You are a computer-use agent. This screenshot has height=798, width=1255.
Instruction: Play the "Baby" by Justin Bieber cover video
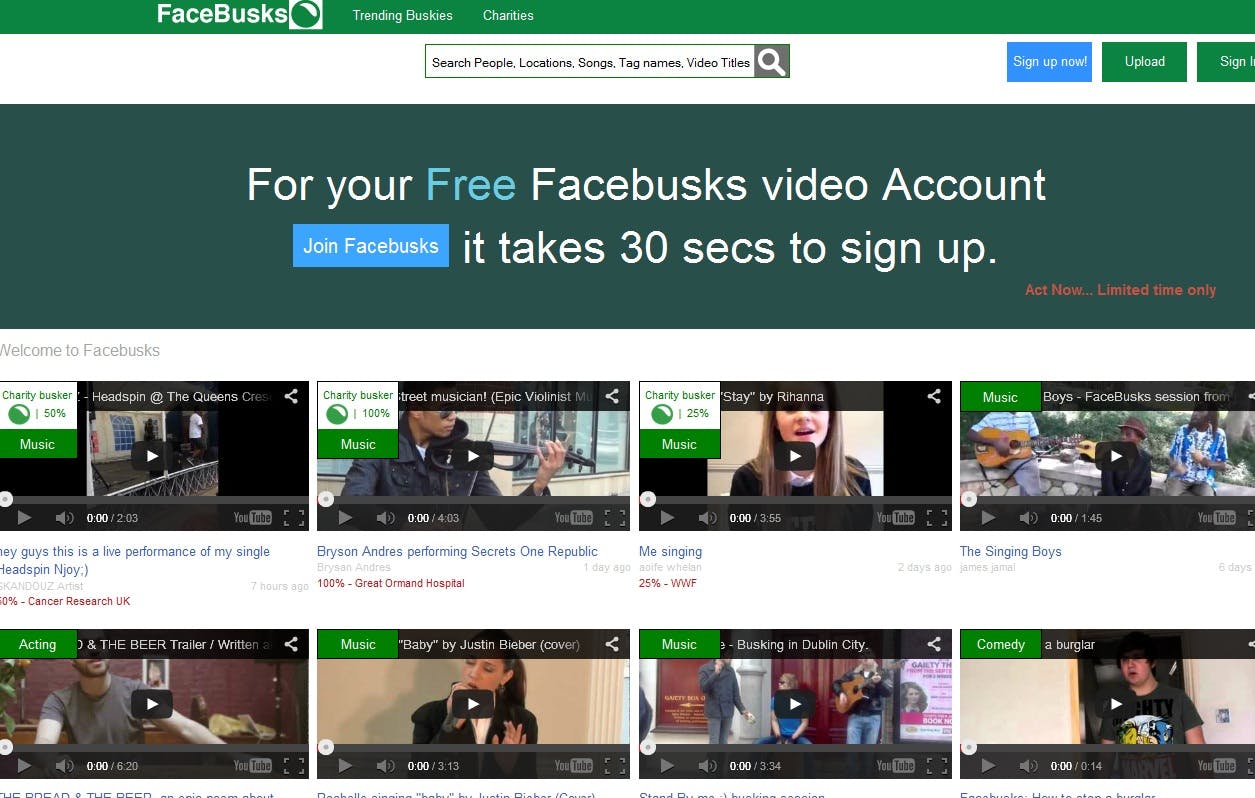(x=472, y=704)
